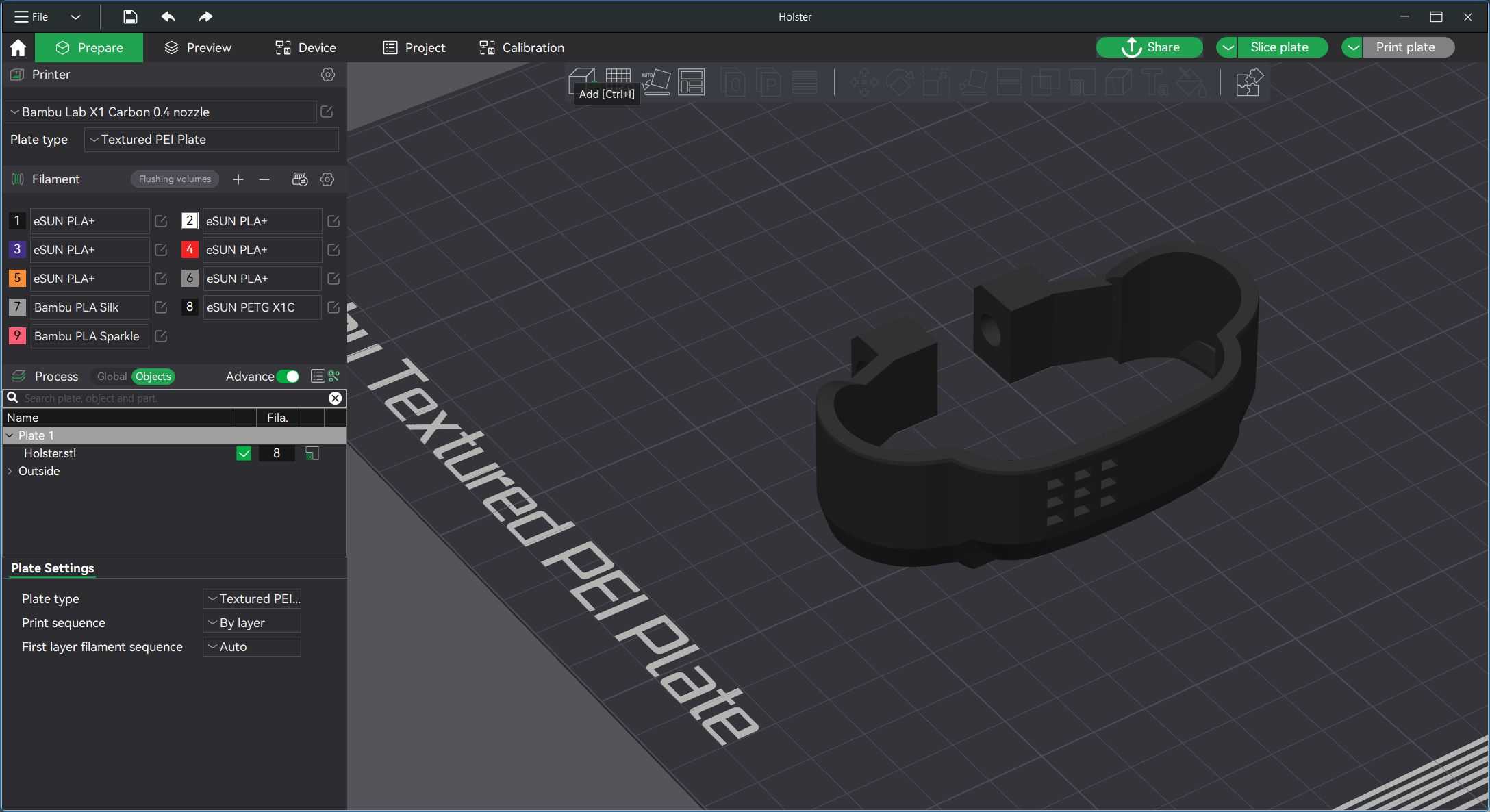Remove a filament with the minus icon
Screen dimensions: 1490x812
click(264, 179)
